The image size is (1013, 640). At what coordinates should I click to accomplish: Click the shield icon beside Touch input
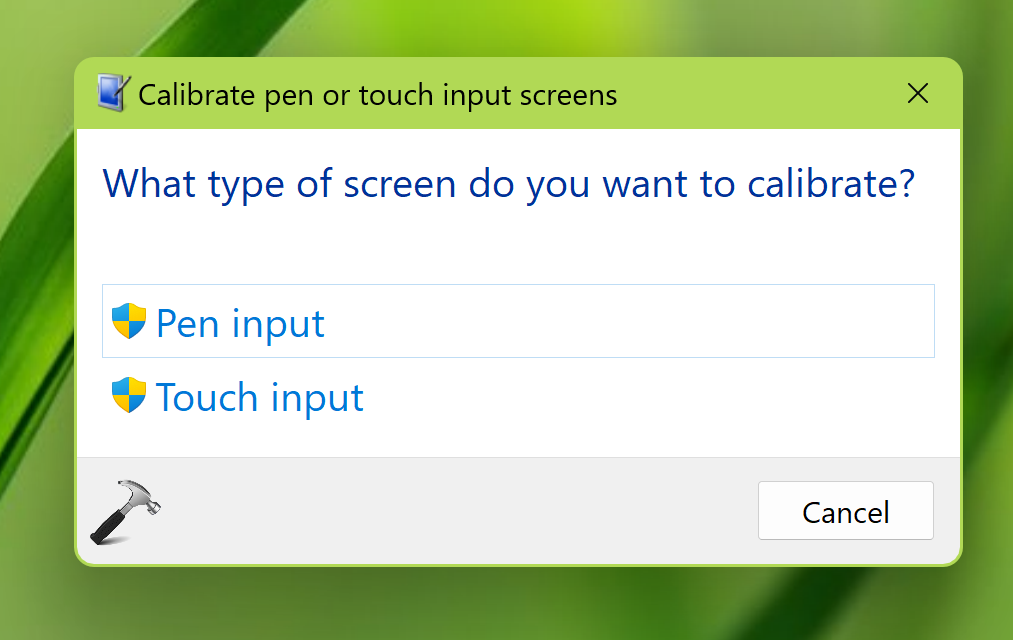tap(129, 396)
